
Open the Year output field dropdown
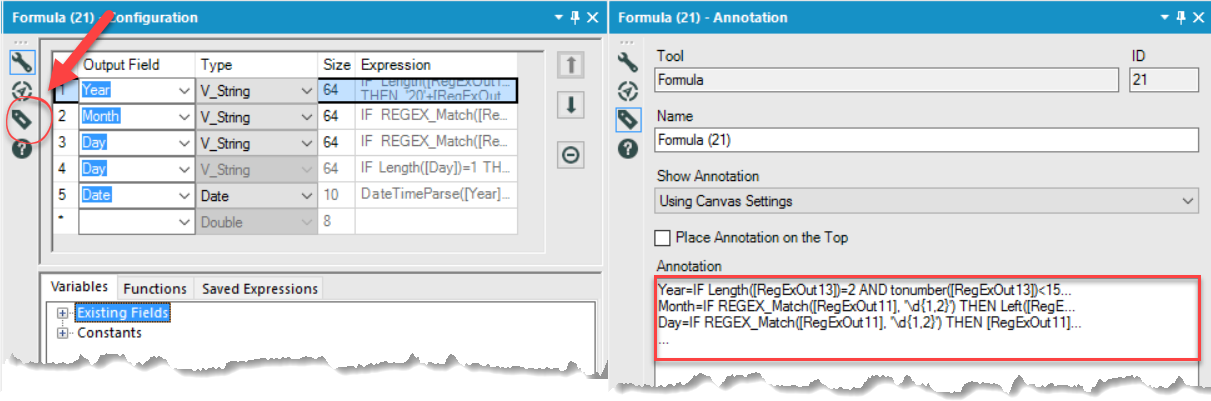[x=184, y=91]
